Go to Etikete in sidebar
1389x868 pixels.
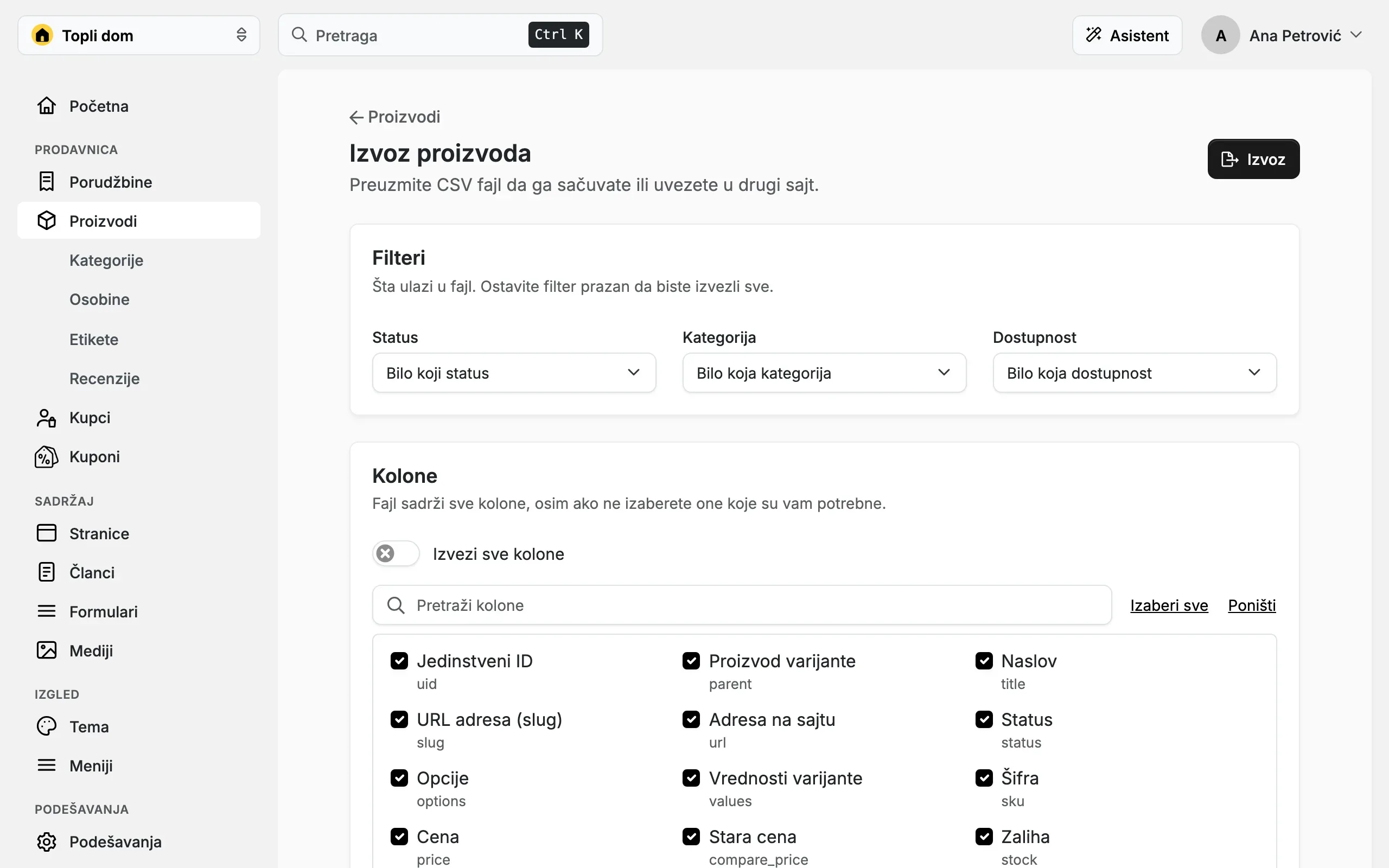click(93, 339)
